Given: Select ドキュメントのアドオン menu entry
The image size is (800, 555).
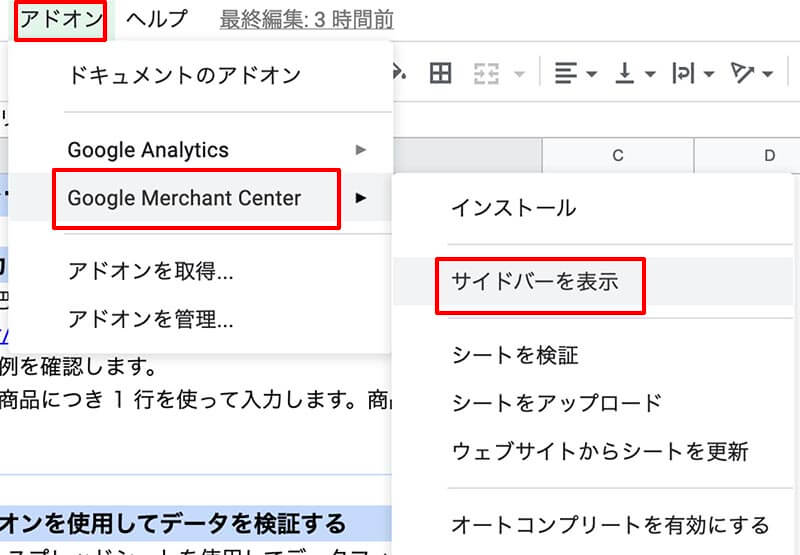Looking at the screenshot, I should point(184,75).
